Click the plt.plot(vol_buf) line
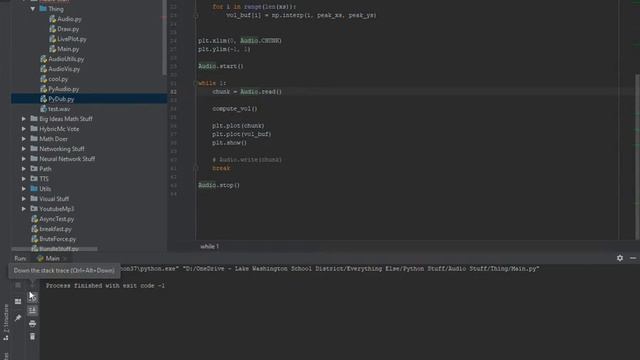This screenshot has height=360, width=640. pos(242,134)
